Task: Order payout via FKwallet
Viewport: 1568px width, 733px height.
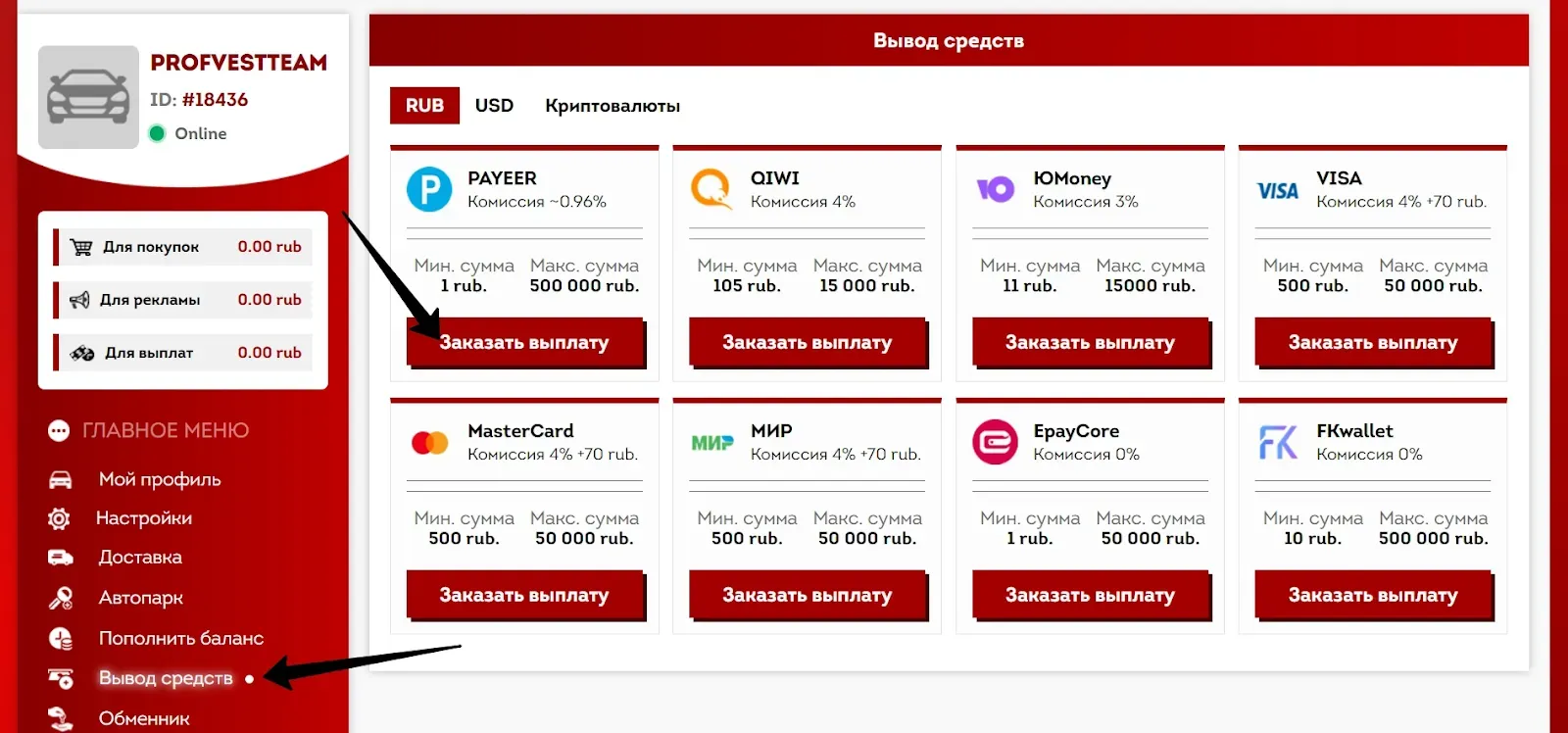Action: coord(1373,595)
